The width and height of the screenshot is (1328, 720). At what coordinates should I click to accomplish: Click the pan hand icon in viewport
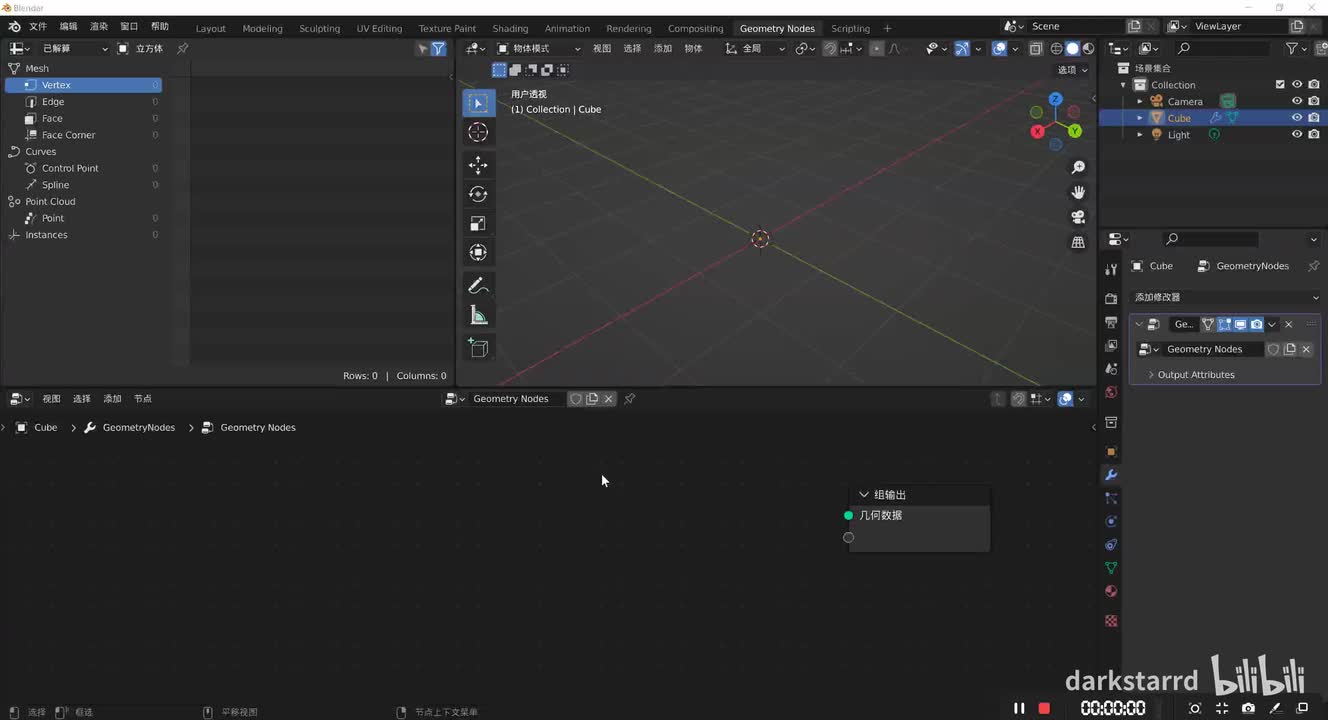[1078, 192]
